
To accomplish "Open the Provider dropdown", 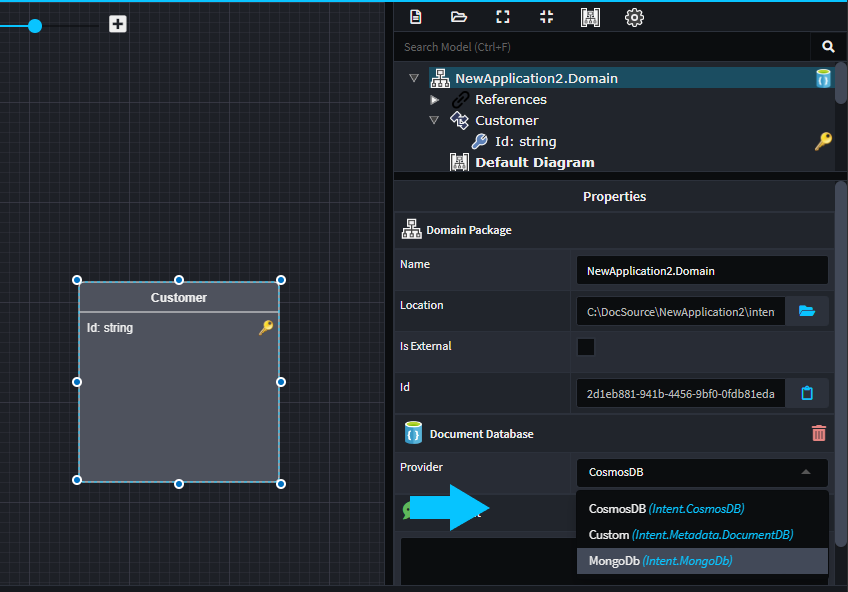I will coord(702,472).
